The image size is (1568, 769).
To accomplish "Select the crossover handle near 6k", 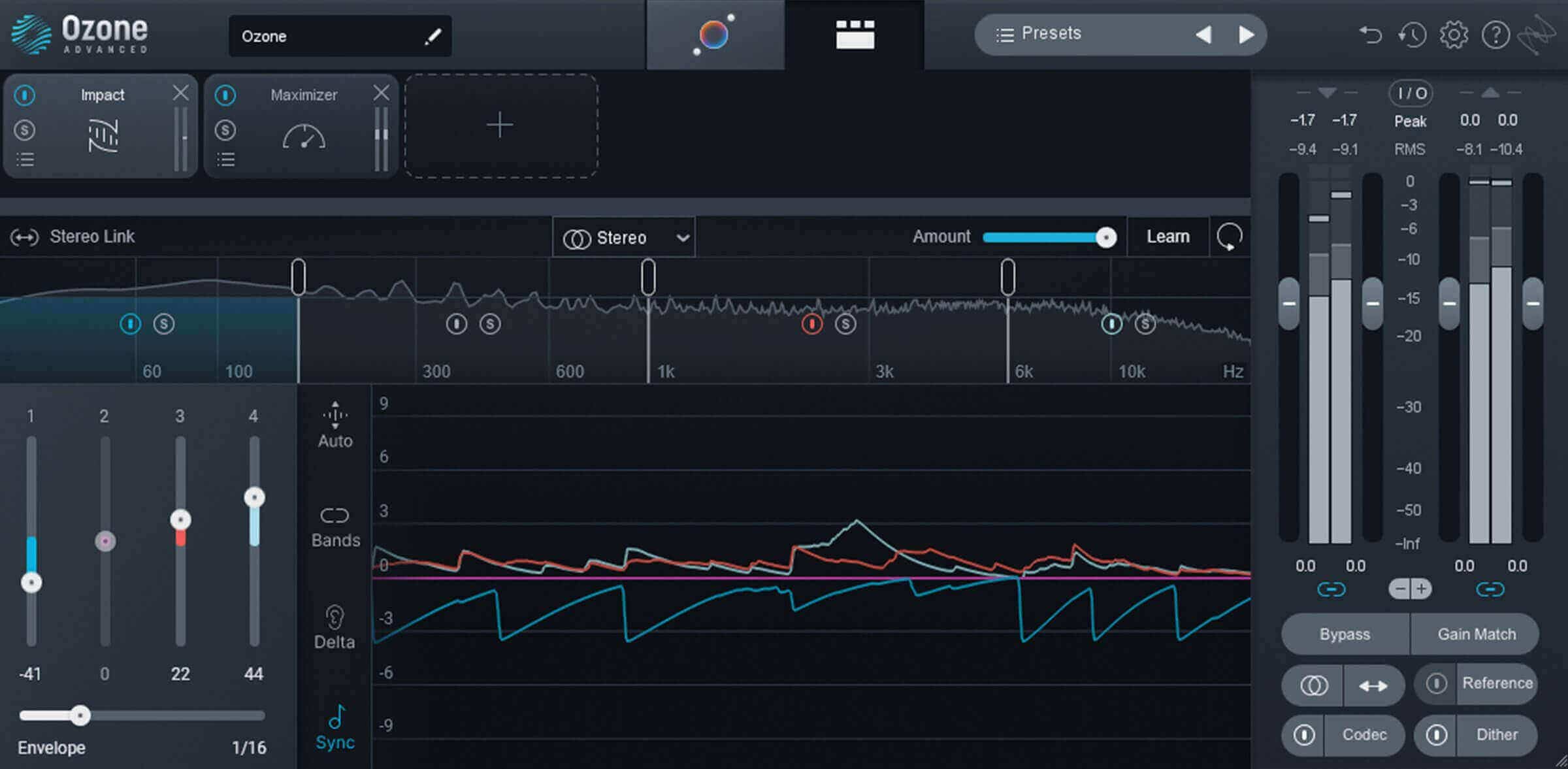I will point(1007,276).
